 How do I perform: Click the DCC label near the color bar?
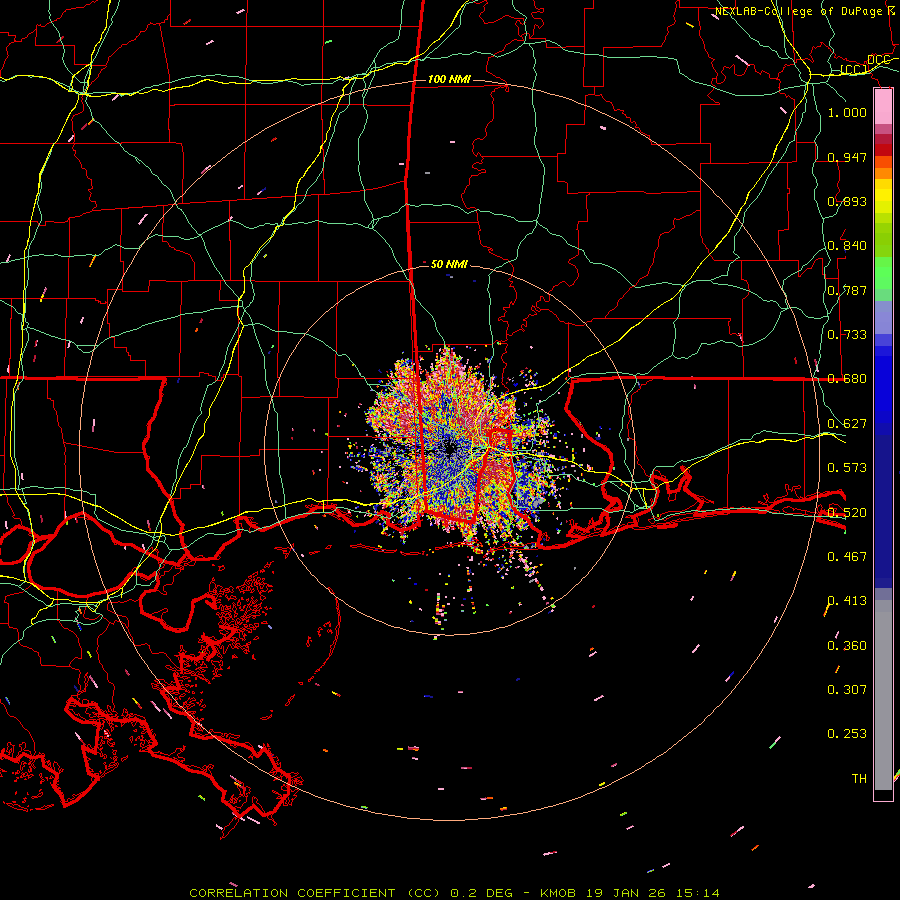click(878, 60)
